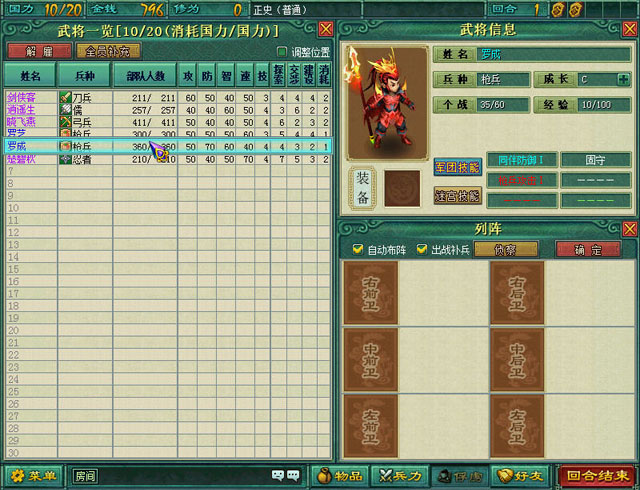Click the 解雇 dismiss button

coord(40,51)
